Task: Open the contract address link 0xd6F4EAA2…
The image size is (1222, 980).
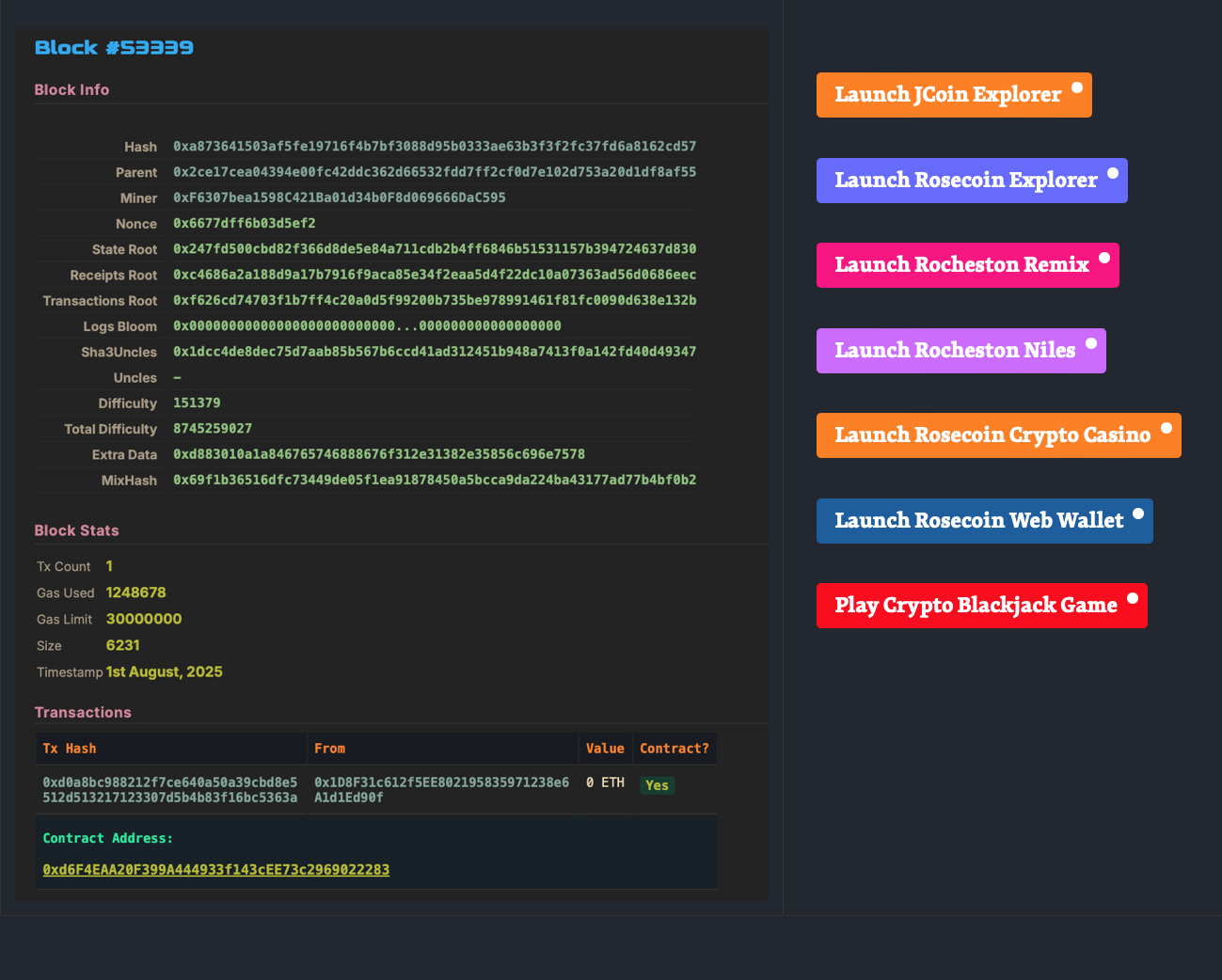Action: [x=215, y=870]
